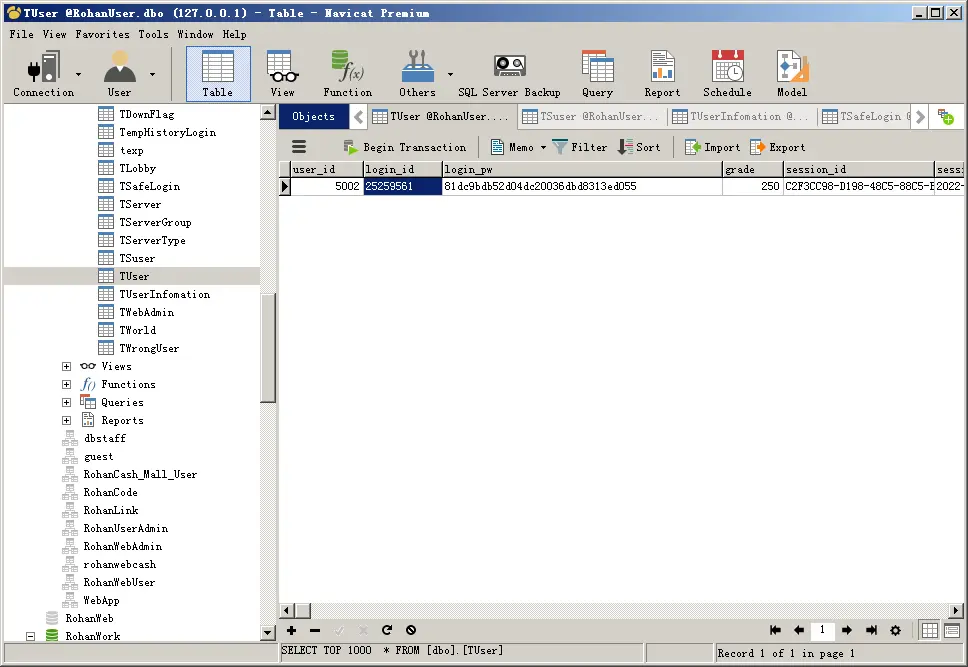Refresh table data with the reload icon
This screenshot has width=968, height=667.
pos(387,630)
